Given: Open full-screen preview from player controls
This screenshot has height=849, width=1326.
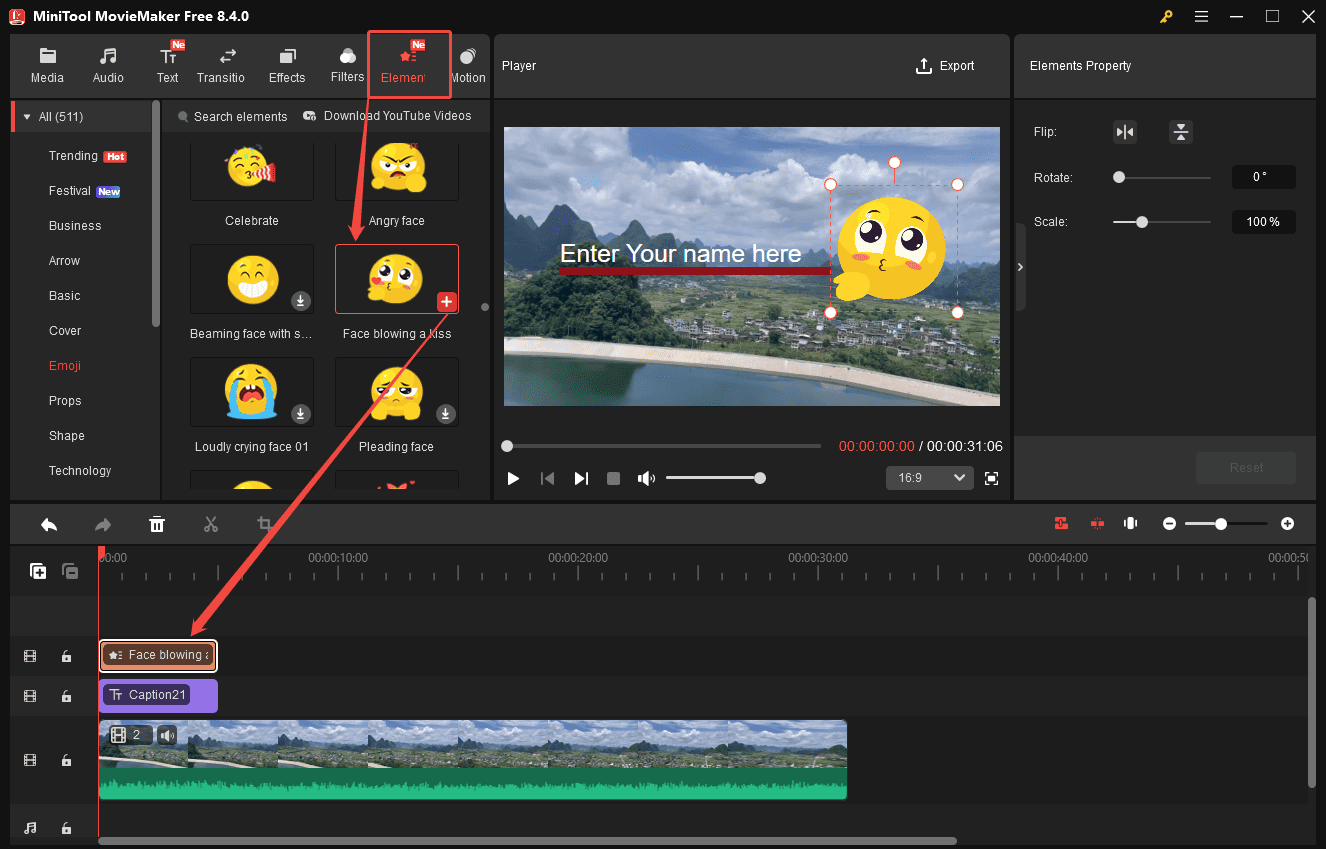Looking at the screenshot, I should pyautogui.click(x=991, y=478).
